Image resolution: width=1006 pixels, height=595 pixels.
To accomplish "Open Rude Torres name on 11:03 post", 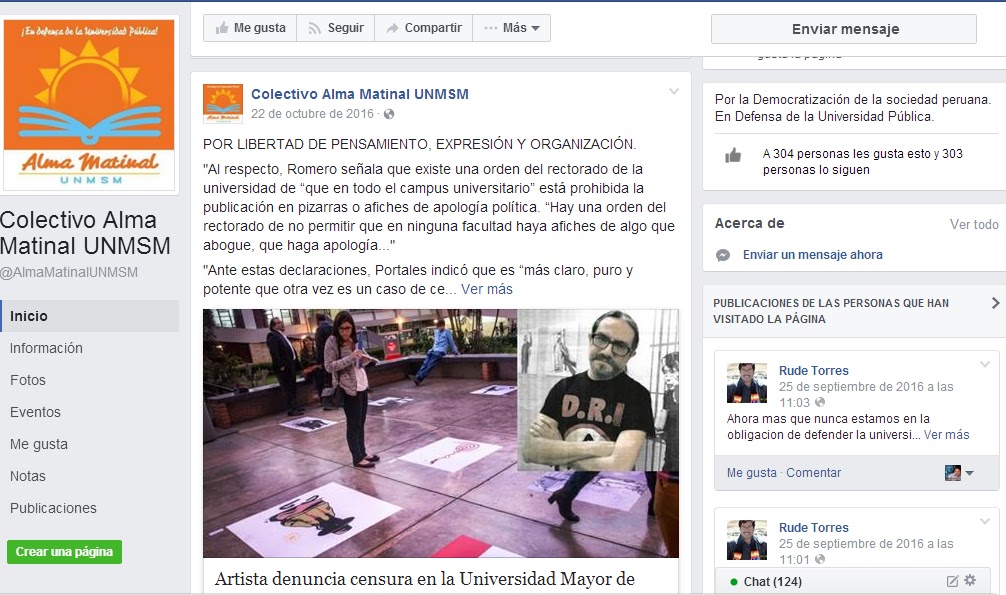I will 814,370.
